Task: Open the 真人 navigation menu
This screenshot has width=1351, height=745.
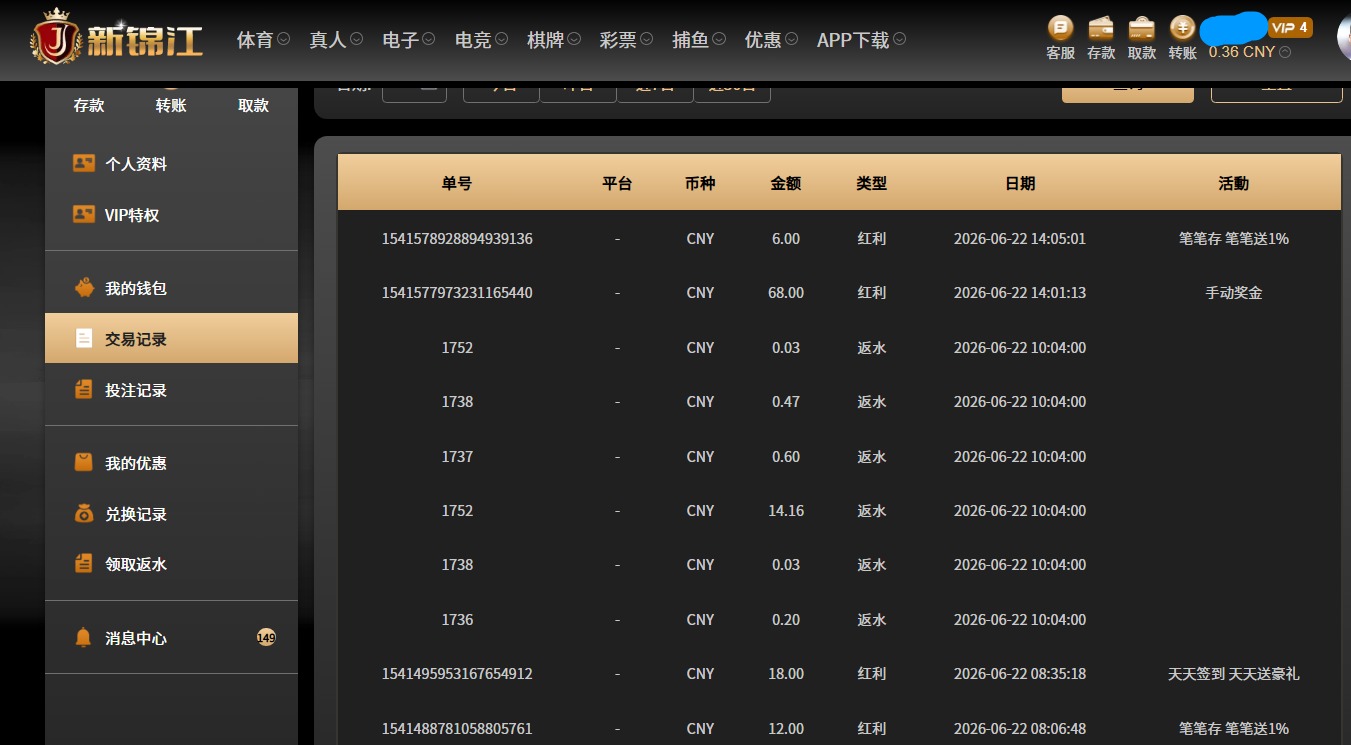Action: coord(327,40)
